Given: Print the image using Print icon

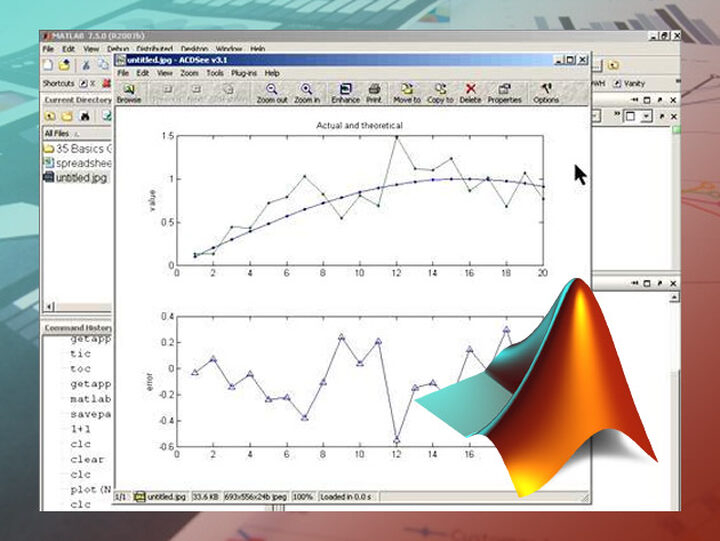Looking at the screenshot, I should pyautogui.click(x=373, y=91).
